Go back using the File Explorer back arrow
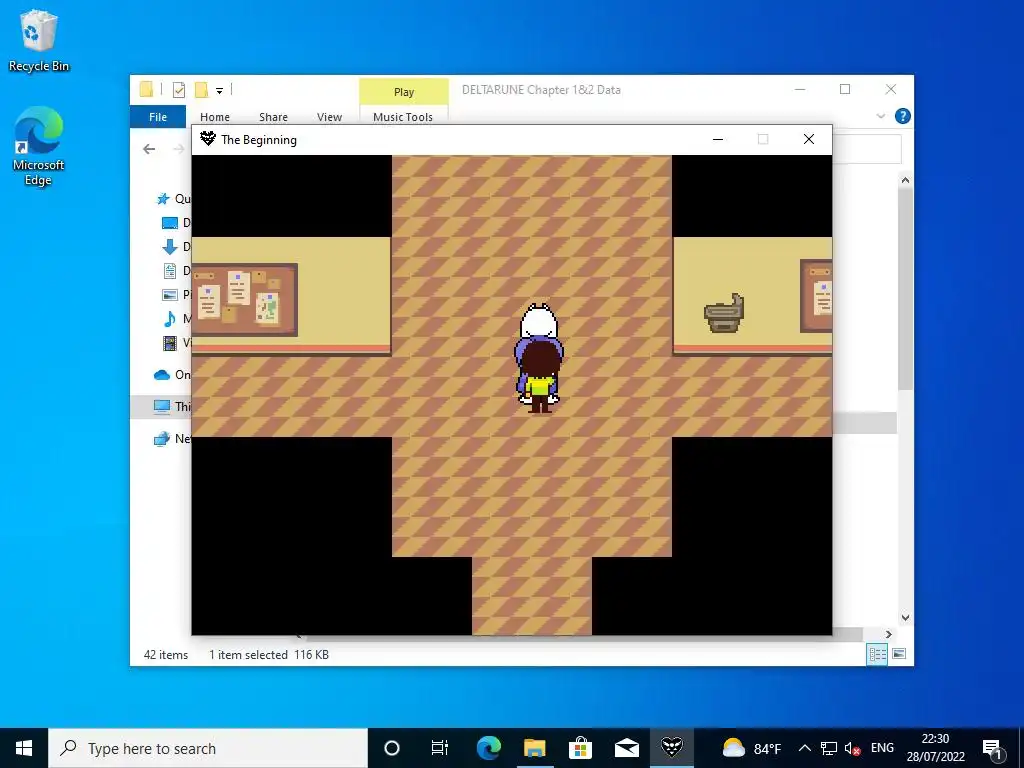This screenshot has height=768, width=1024. pyautogui.click(x=149, y=149)
